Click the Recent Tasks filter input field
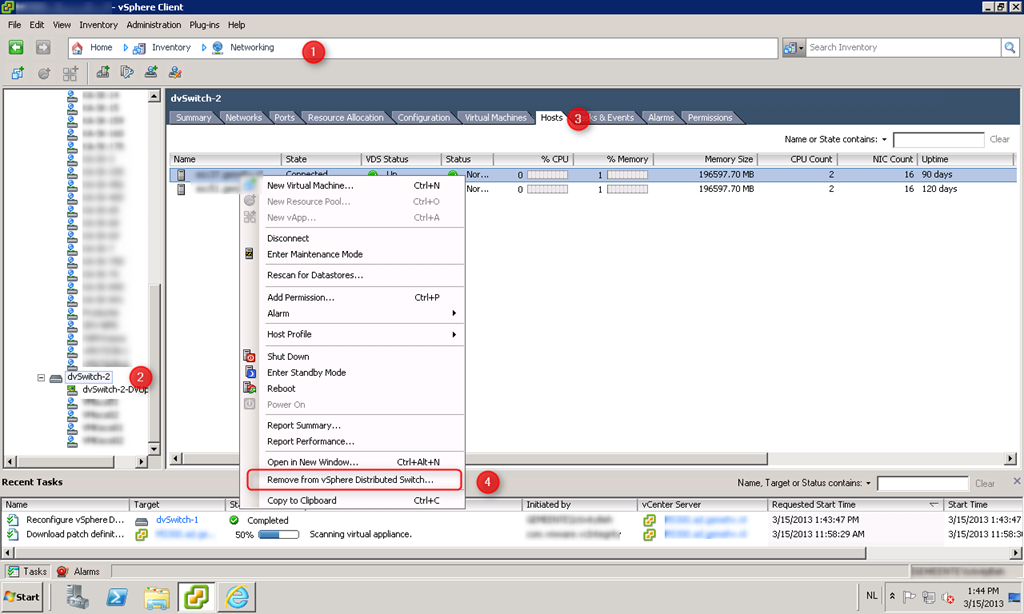 (x=922, y=483)
